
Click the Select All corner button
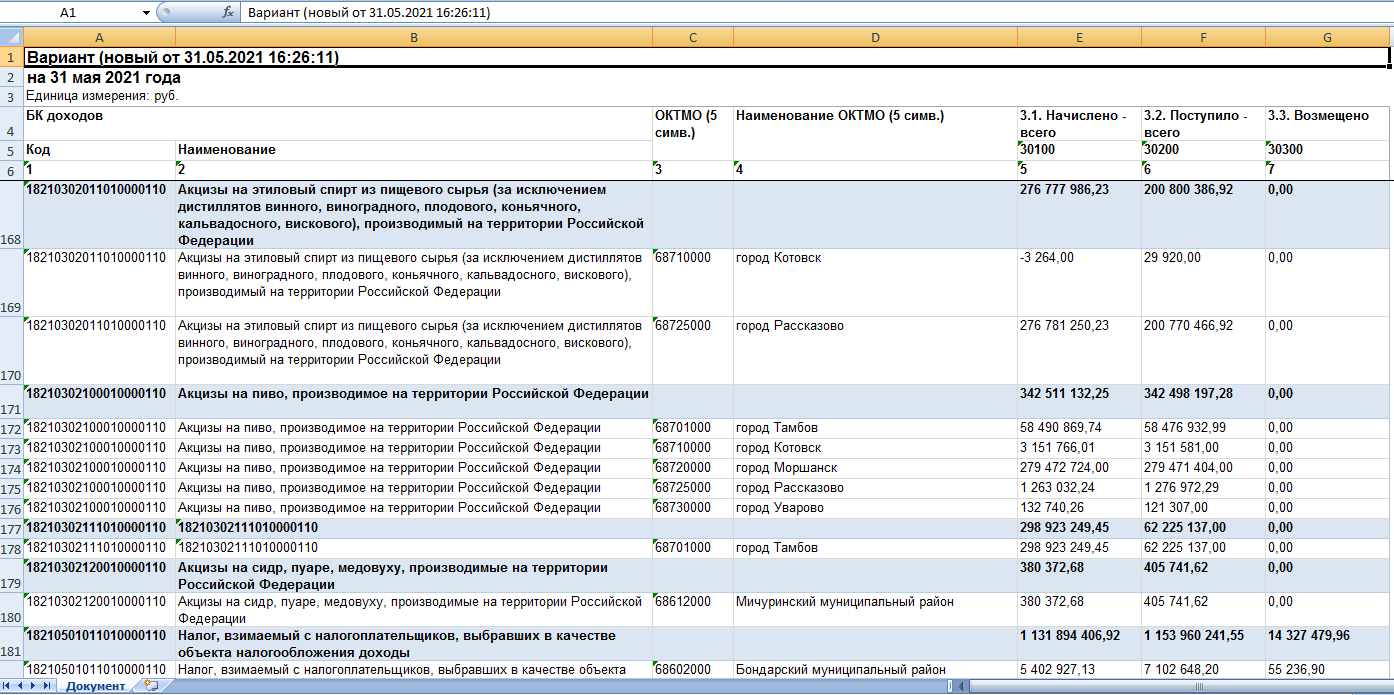11,37
